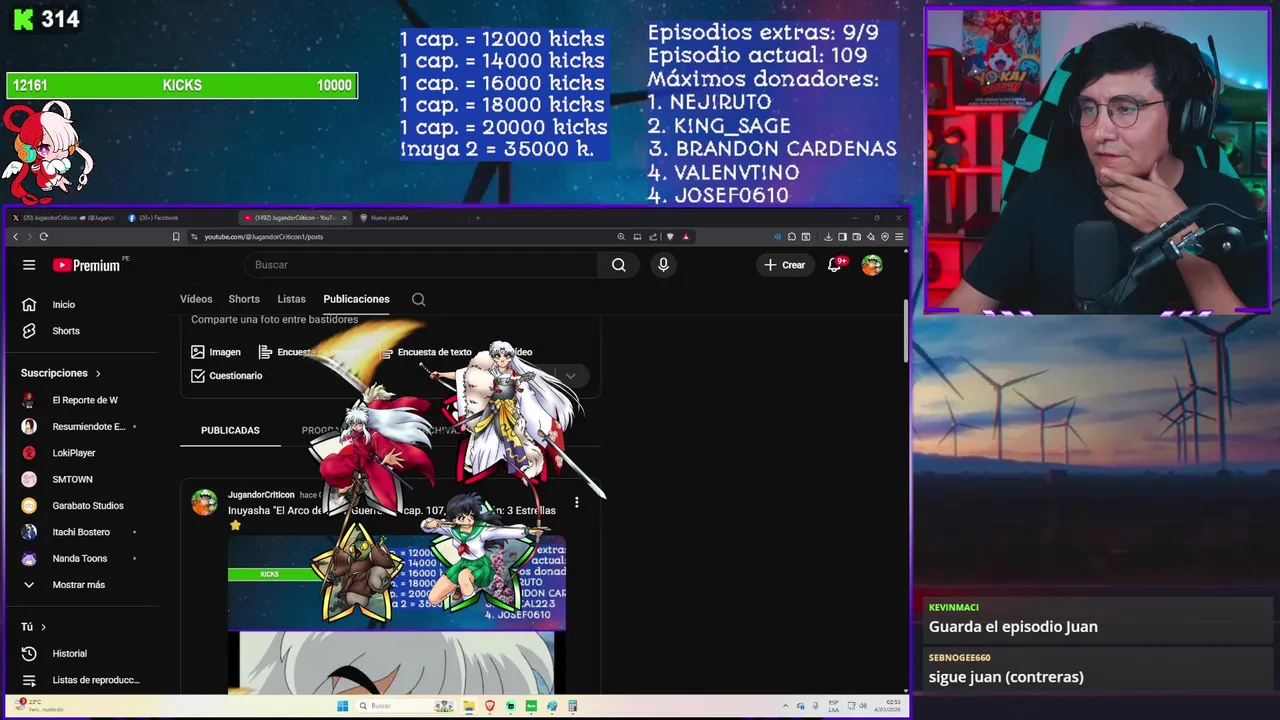Click the browser address bar URL

click(x=264, y=237)
